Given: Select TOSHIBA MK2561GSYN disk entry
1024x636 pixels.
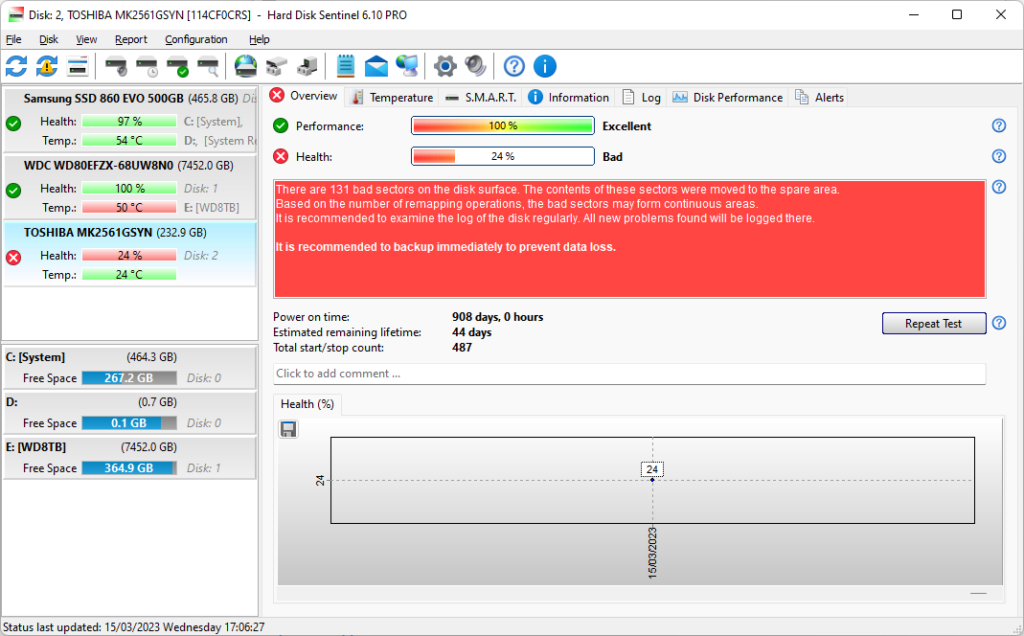Looking at the screenshot, I should pos(130,254).
